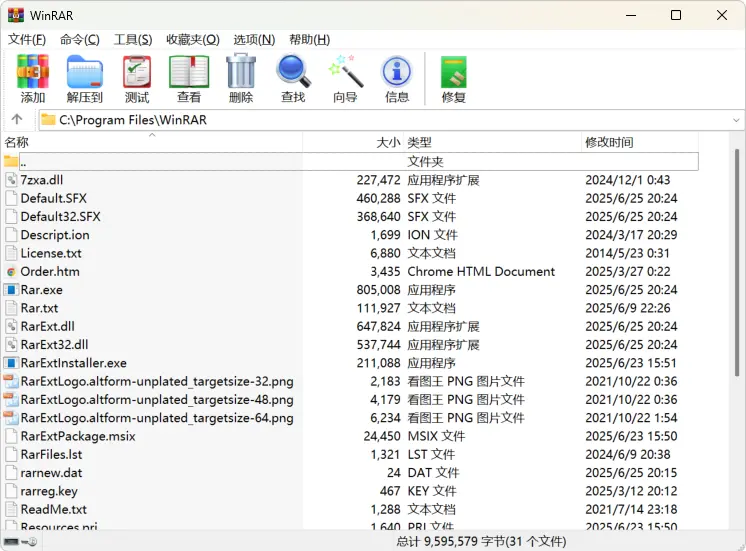Viewport: 746px width, 551px height.
Task: Launch the 向导 (Wizard) wand tool
Action: click(345, 71)
